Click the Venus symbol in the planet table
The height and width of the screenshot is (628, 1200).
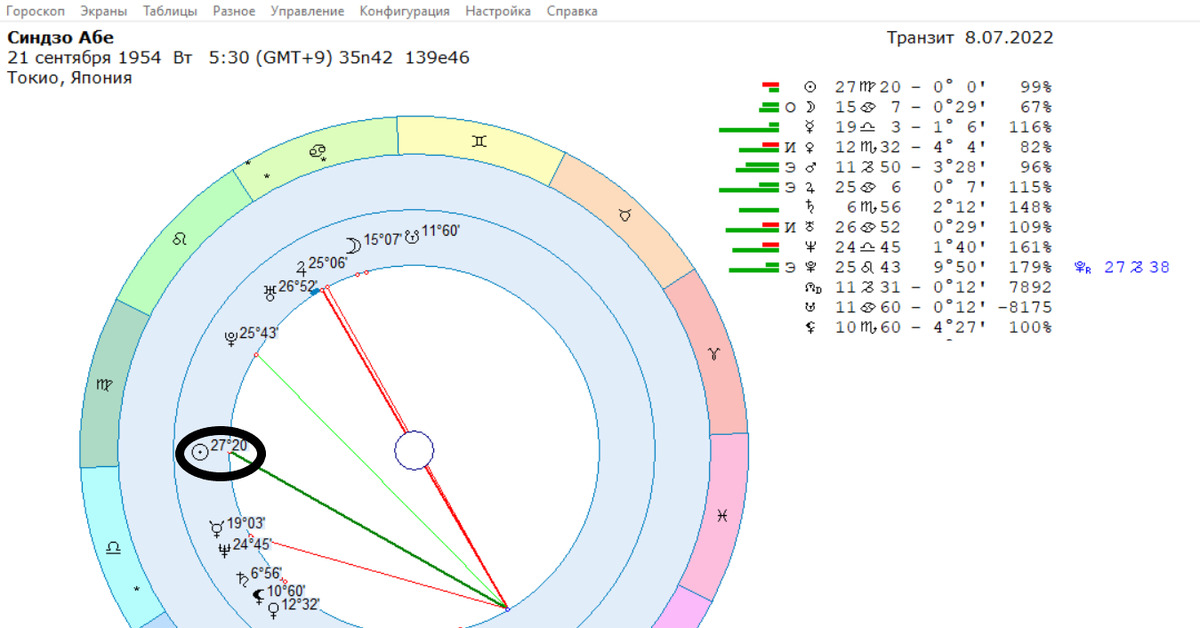(809, 147)
